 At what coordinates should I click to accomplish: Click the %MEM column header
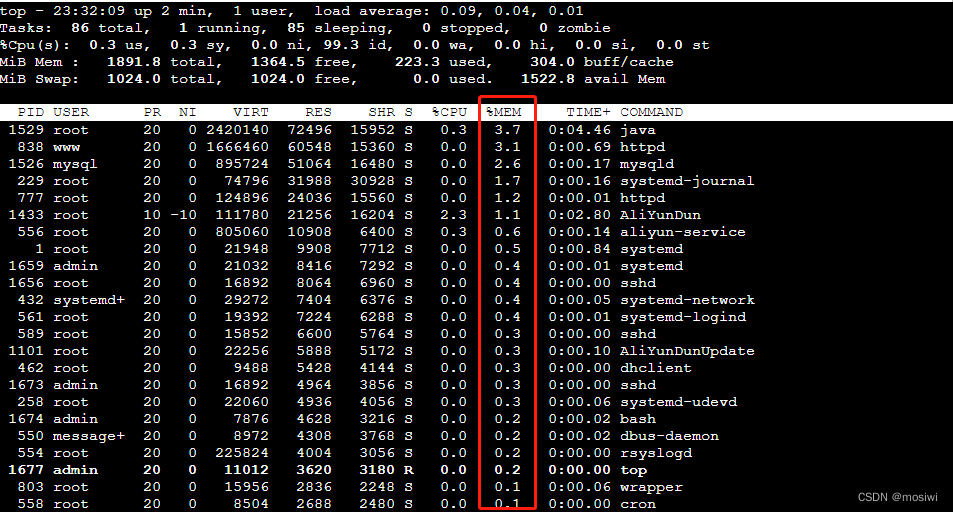503,112
